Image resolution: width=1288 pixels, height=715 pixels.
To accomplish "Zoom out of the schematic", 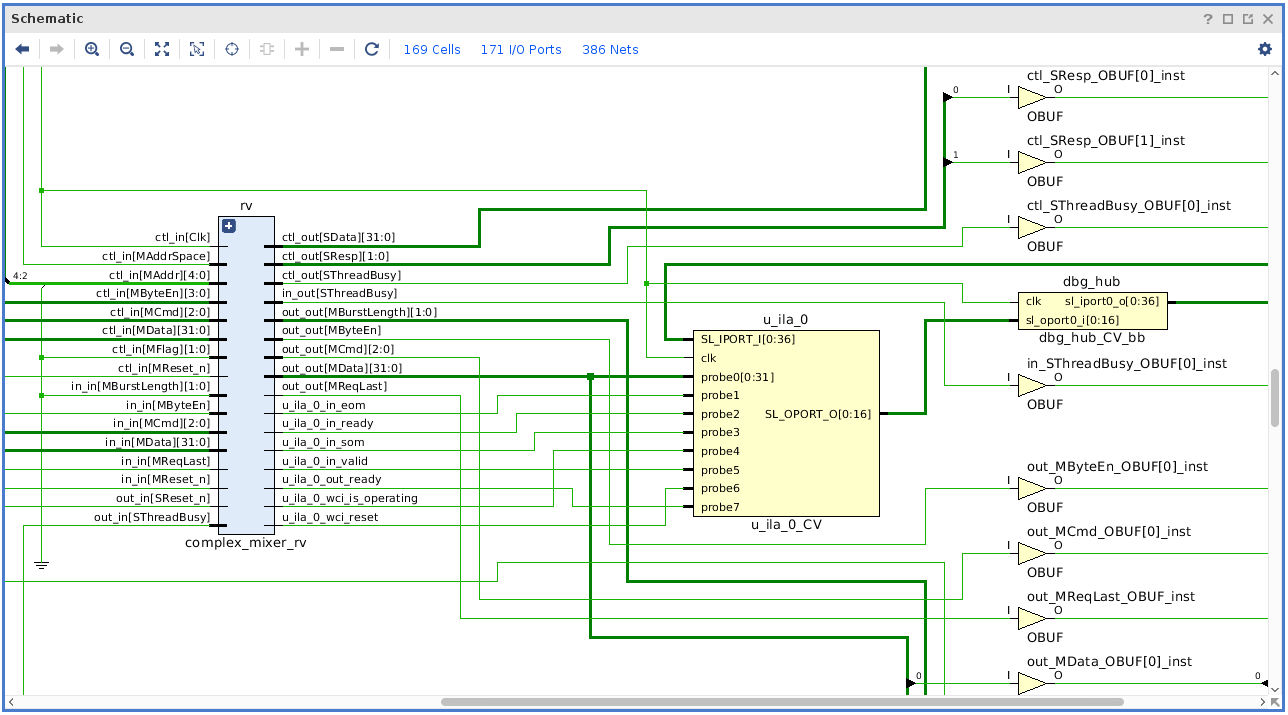I will pos(127,49).
